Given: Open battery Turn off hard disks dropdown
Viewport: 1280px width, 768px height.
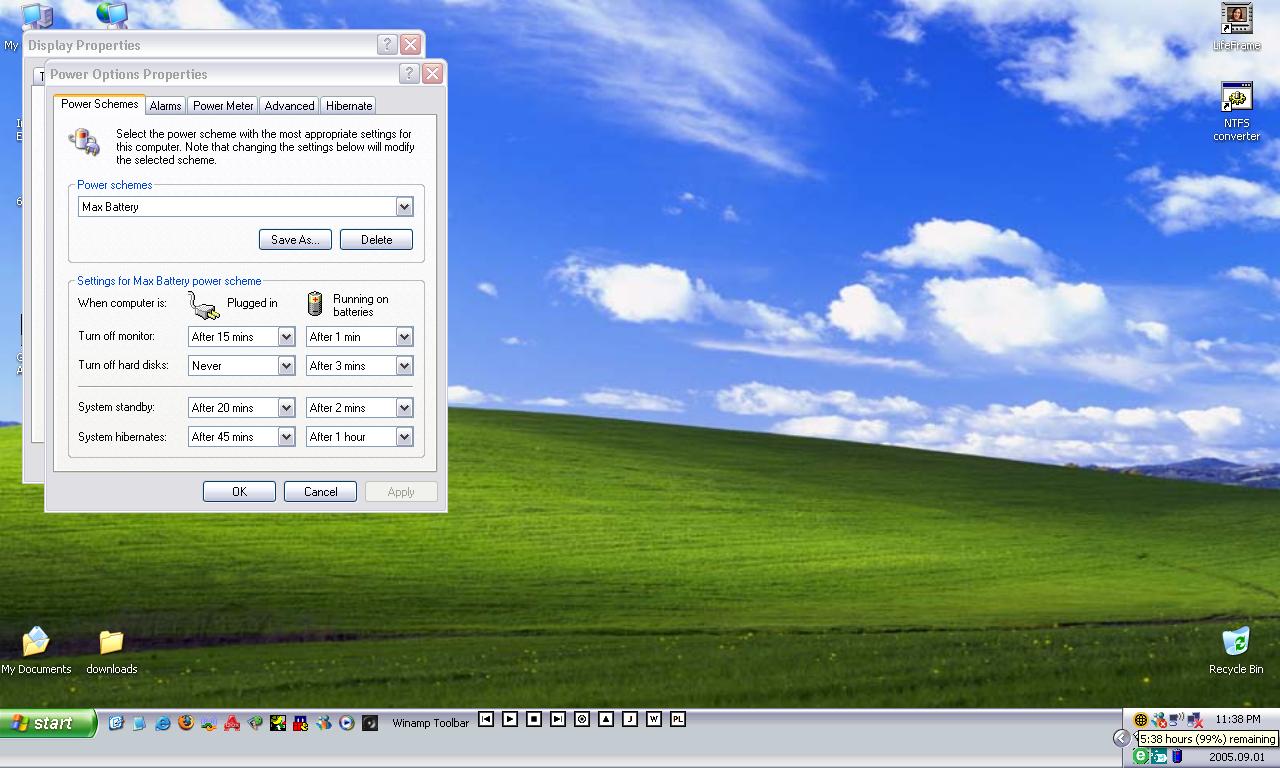Looking at the screenshot, I should pos(404,366).
